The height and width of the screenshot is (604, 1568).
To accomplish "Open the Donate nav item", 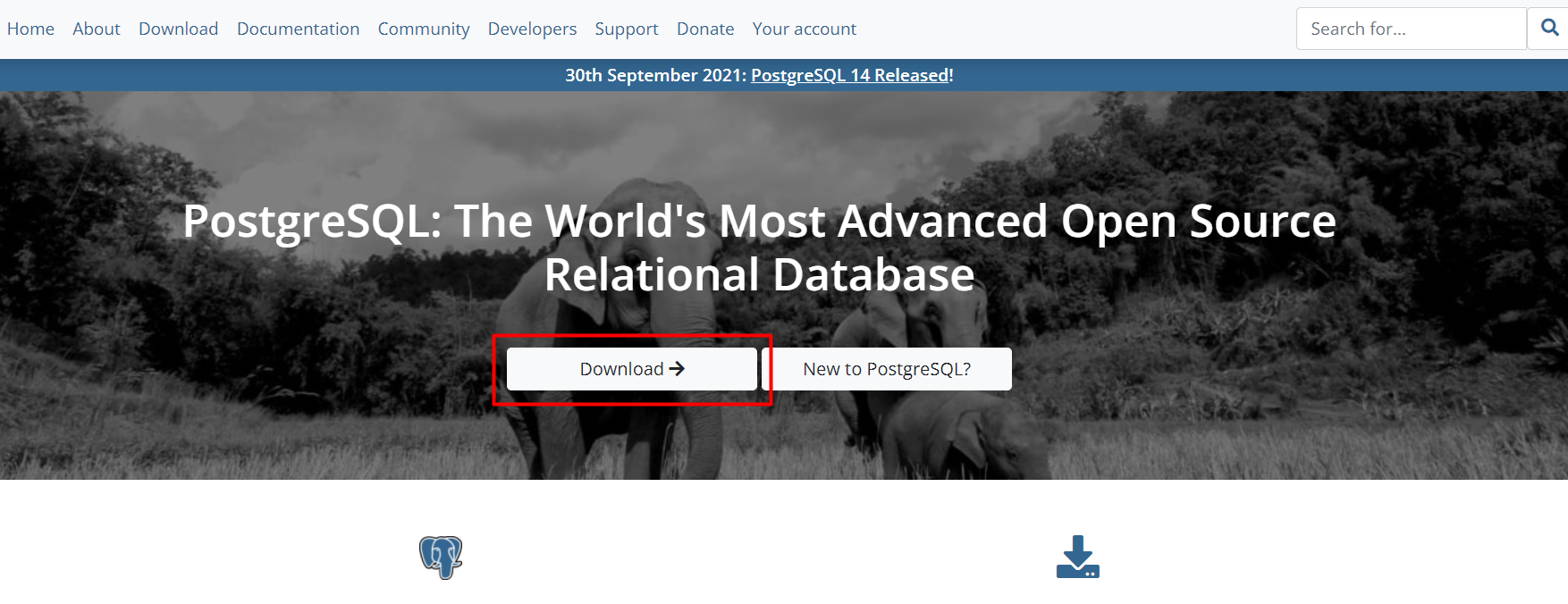I will click(x=705, y=29).
